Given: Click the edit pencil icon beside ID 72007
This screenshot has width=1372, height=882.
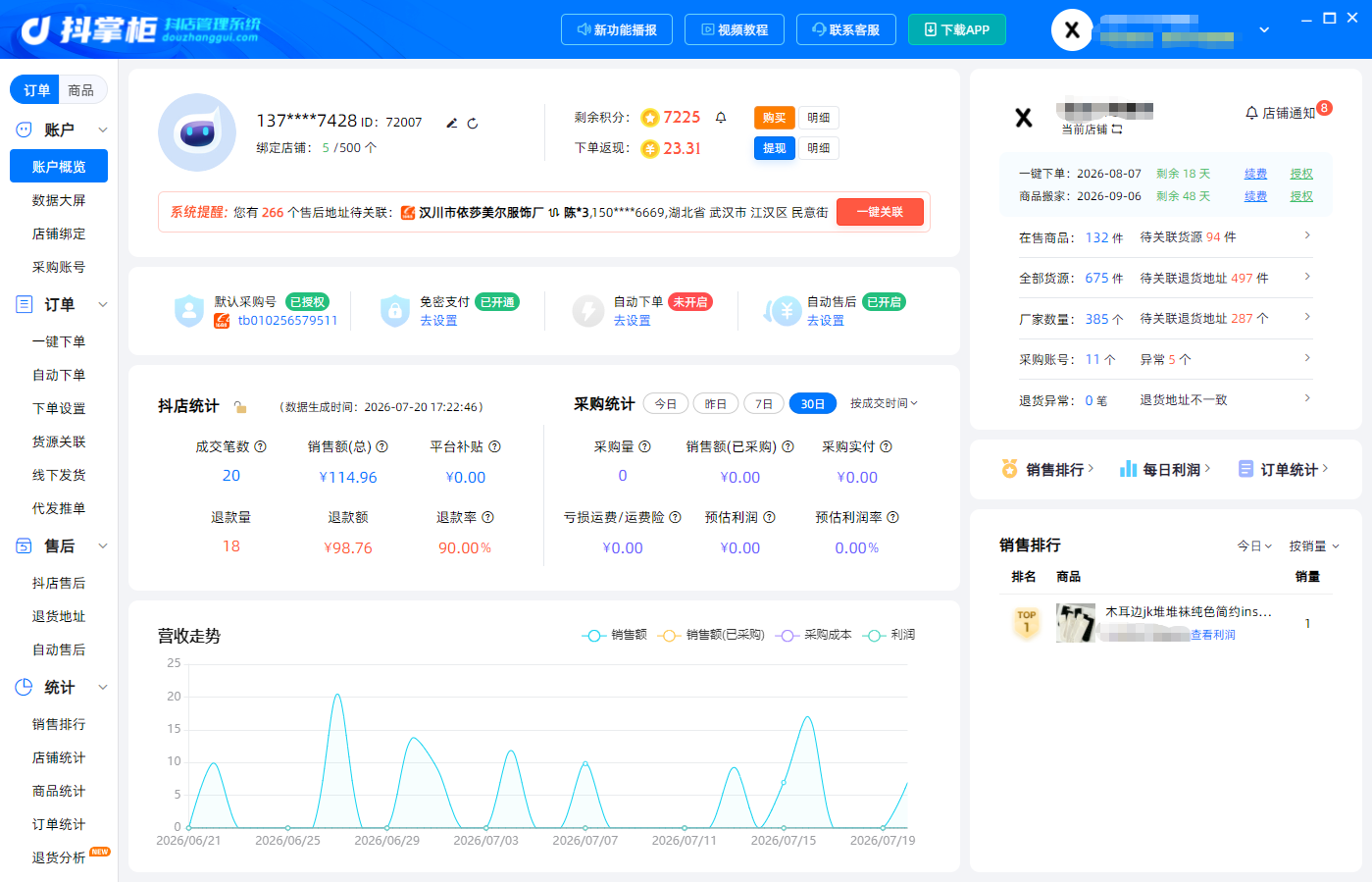Looking at the screenshot, I should point(452,123).
